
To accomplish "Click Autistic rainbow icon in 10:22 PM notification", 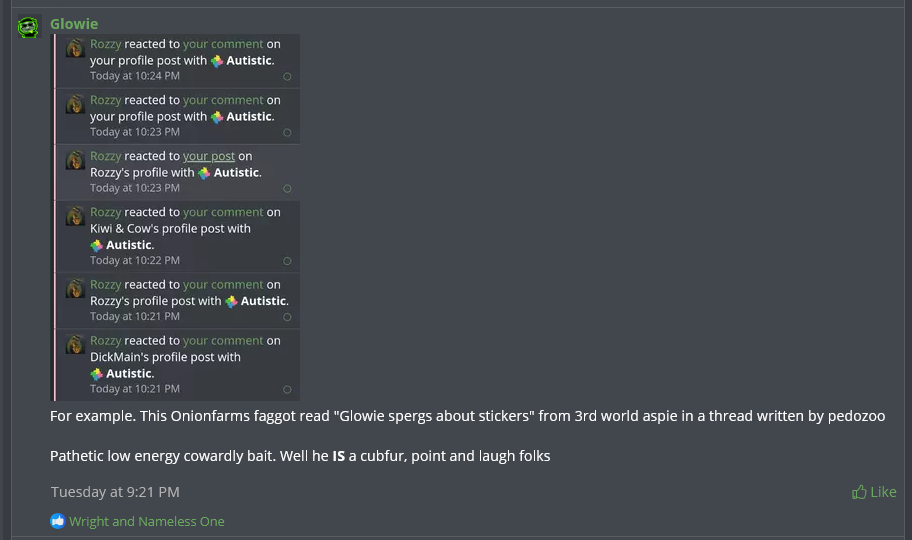I will (97, 246).
